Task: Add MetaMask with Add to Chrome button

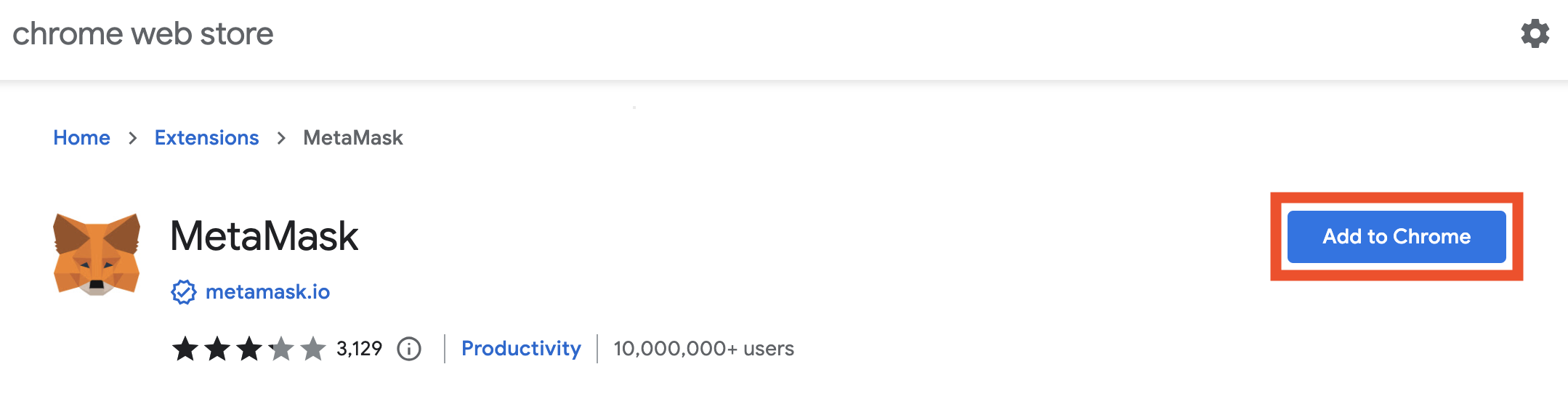Action: coord(1397,237)
